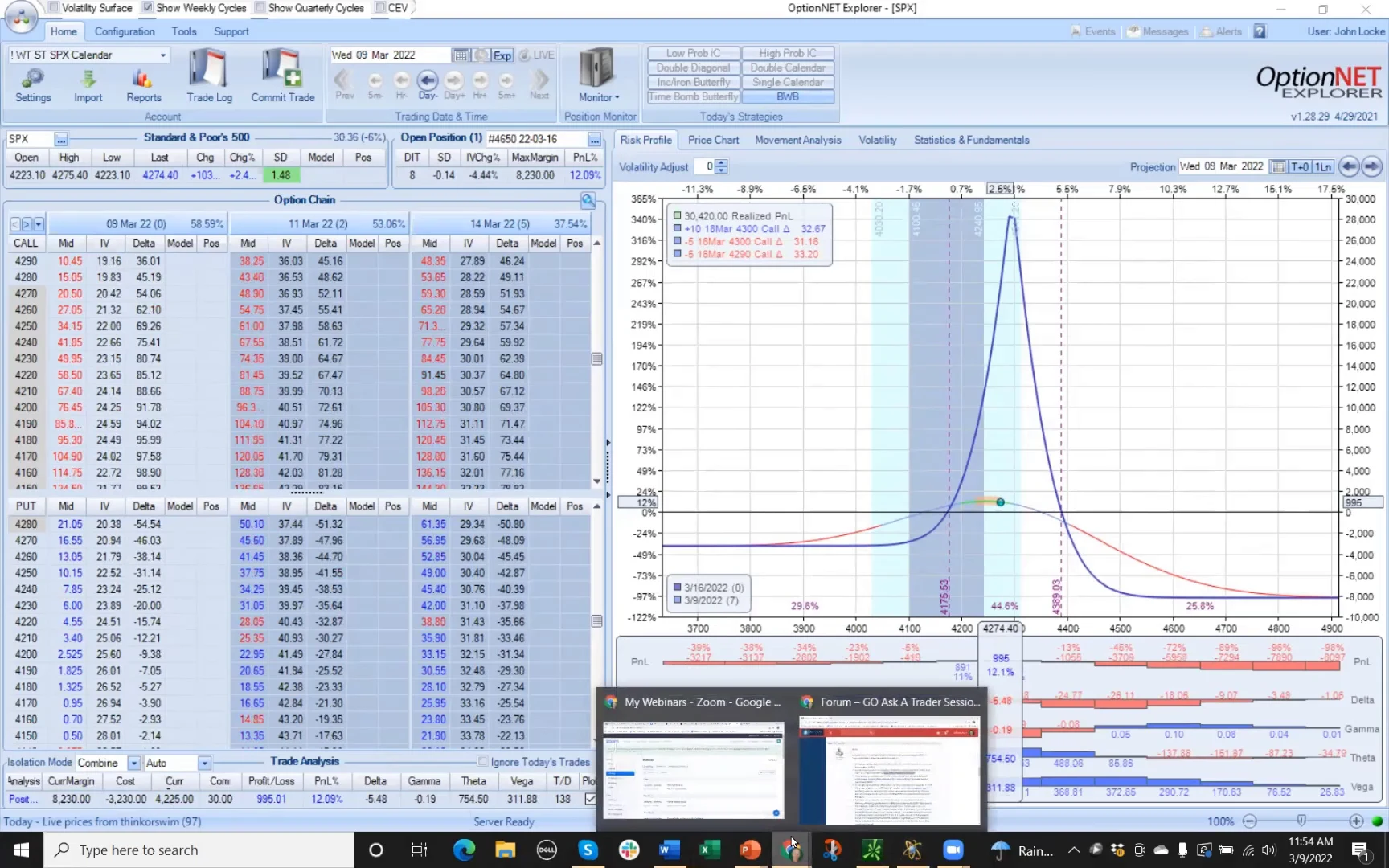Open the Trade Log
Image resolution: width=1389 pixels, height=868 pixels.
point(209,76)
